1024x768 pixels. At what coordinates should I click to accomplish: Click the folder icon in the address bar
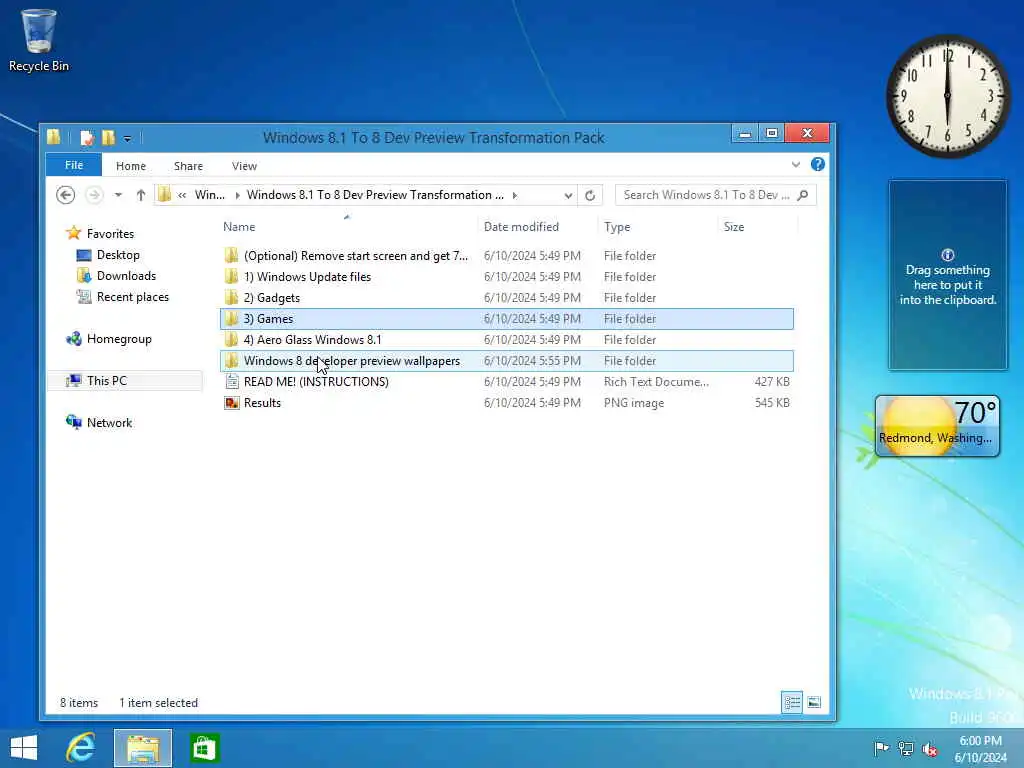[165, 195]
